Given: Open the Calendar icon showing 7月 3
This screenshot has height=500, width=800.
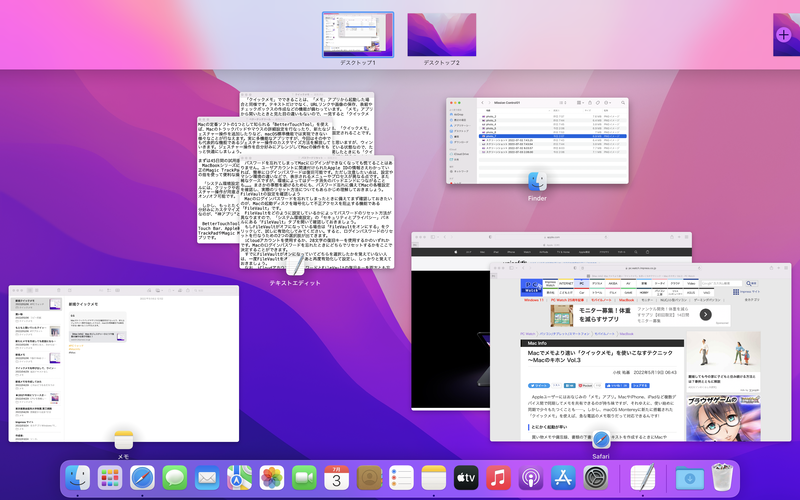Looking at the screenshot, I should pyautogui.click(x=337, y=478).
